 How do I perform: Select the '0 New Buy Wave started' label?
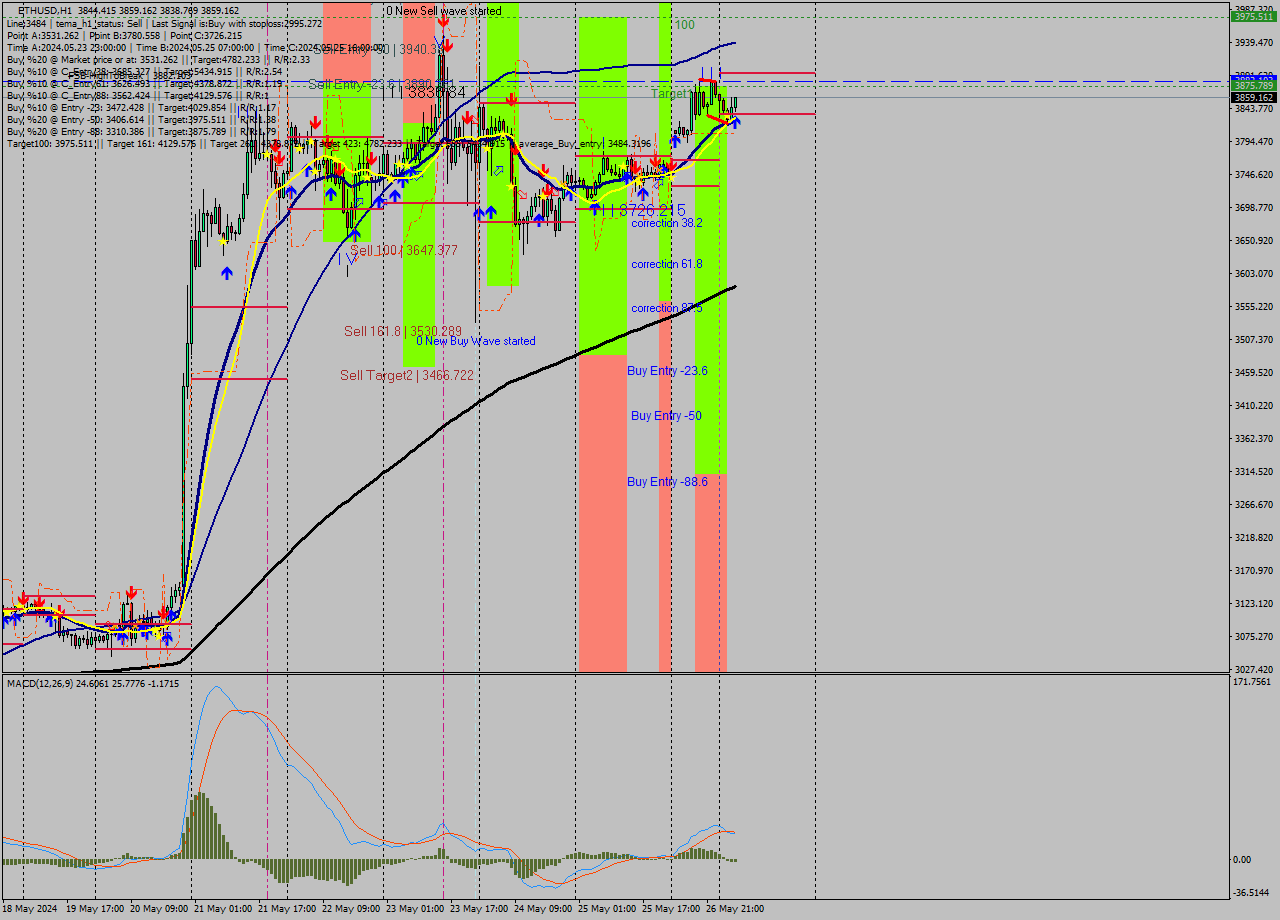click(476, 341)
